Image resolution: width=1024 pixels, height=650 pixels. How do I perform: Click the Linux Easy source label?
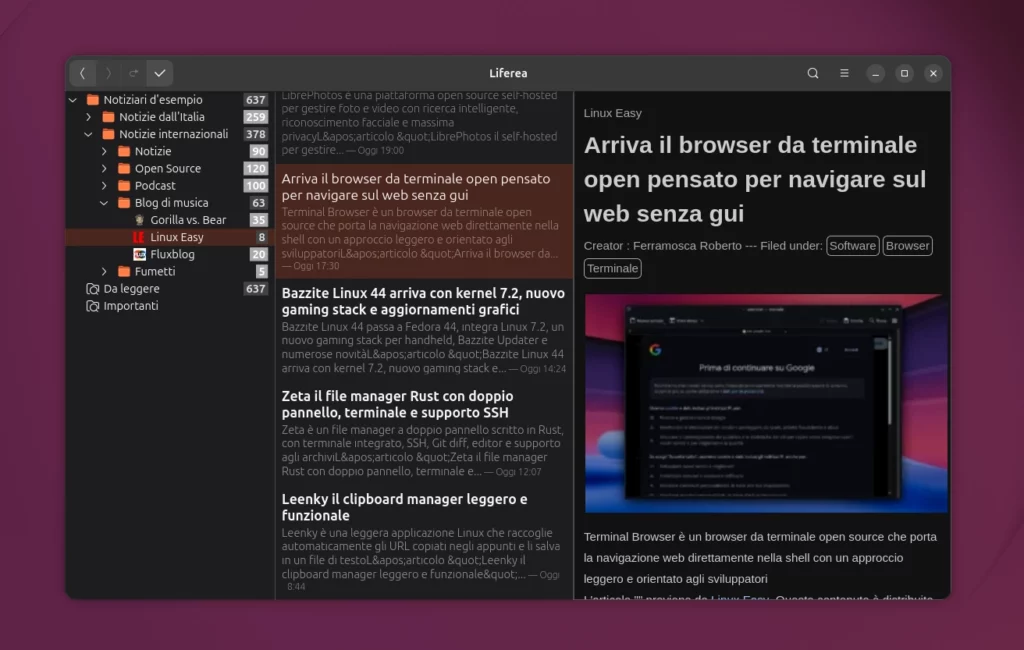pyautogui.click(x=613, y=113)
